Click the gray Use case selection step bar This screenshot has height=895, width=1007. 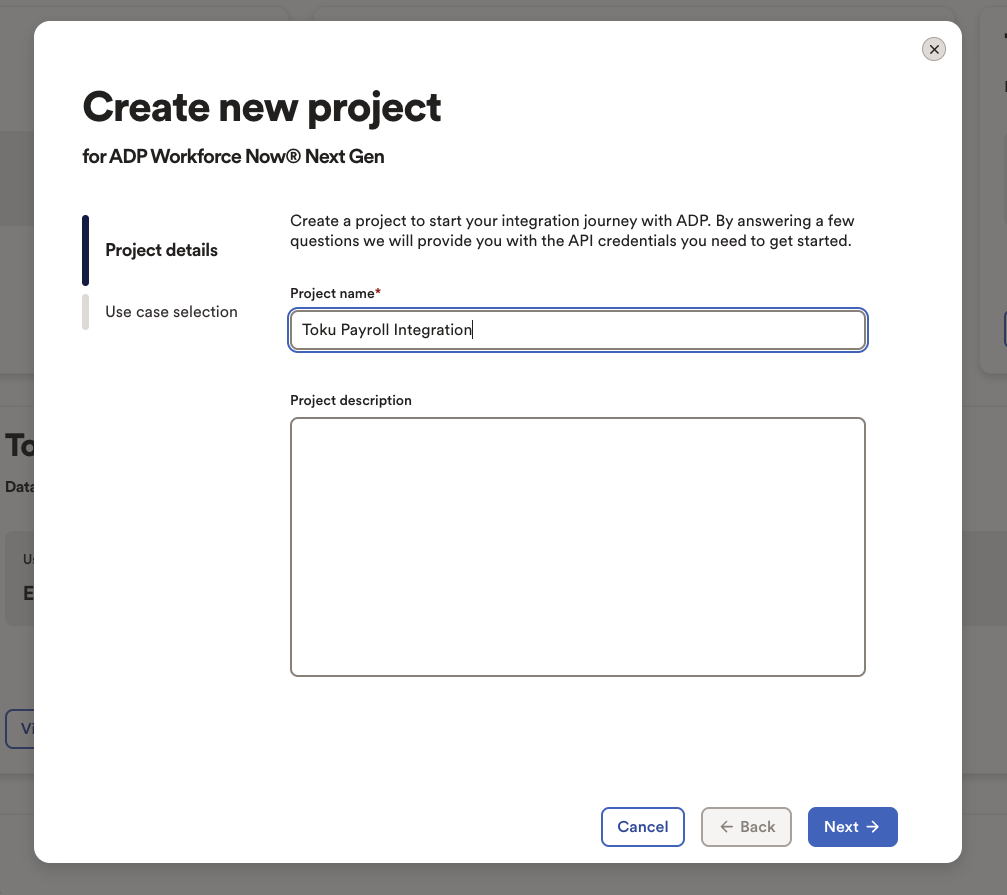coord(85,312)
